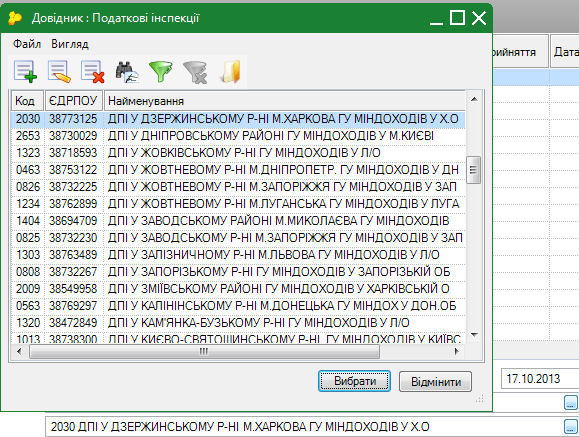Click the date field 17.10.2013
Image resolution: width=579 pixels, height=437 pixels.
[540, 379]
